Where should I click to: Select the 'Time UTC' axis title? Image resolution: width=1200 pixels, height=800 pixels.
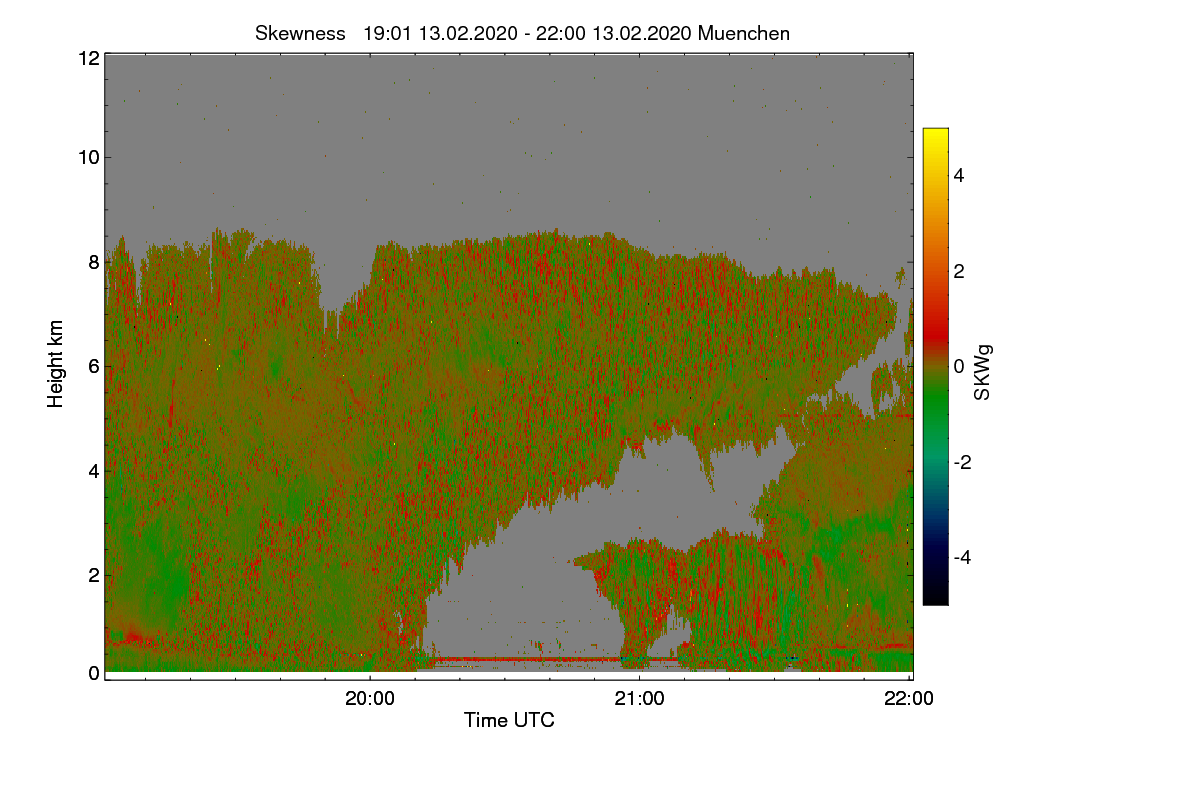509,720
